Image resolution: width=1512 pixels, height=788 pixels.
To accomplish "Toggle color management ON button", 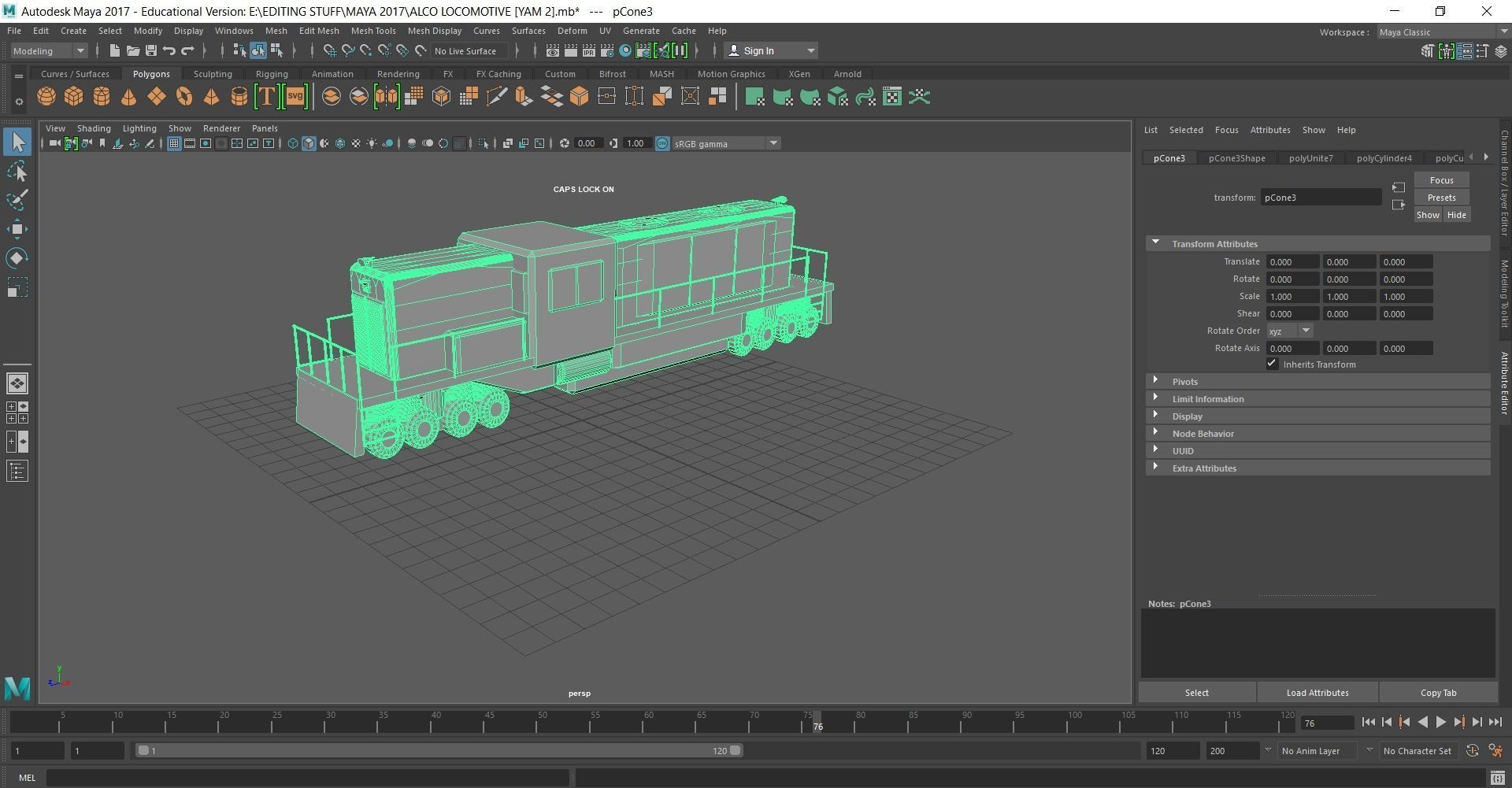I will (662, 143).
